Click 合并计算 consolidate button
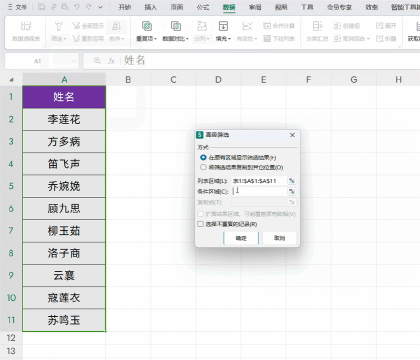The height and width of the screenshot is (360, 420). (x=279, y=26)
